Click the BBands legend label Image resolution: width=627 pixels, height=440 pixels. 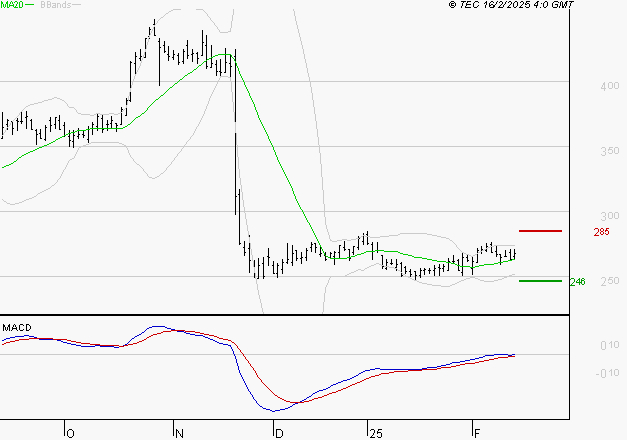[x=56, y=5]
